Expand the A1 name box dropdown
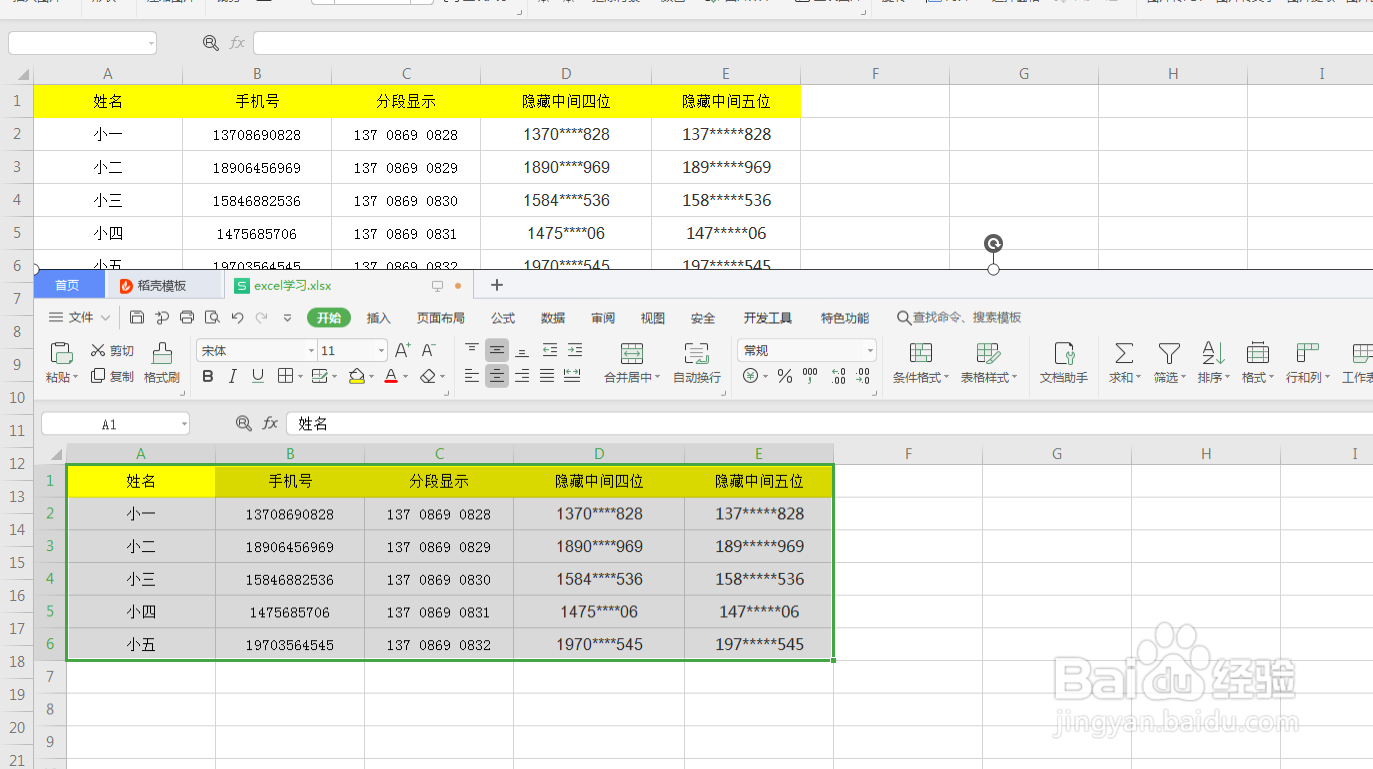 (184, 424)
